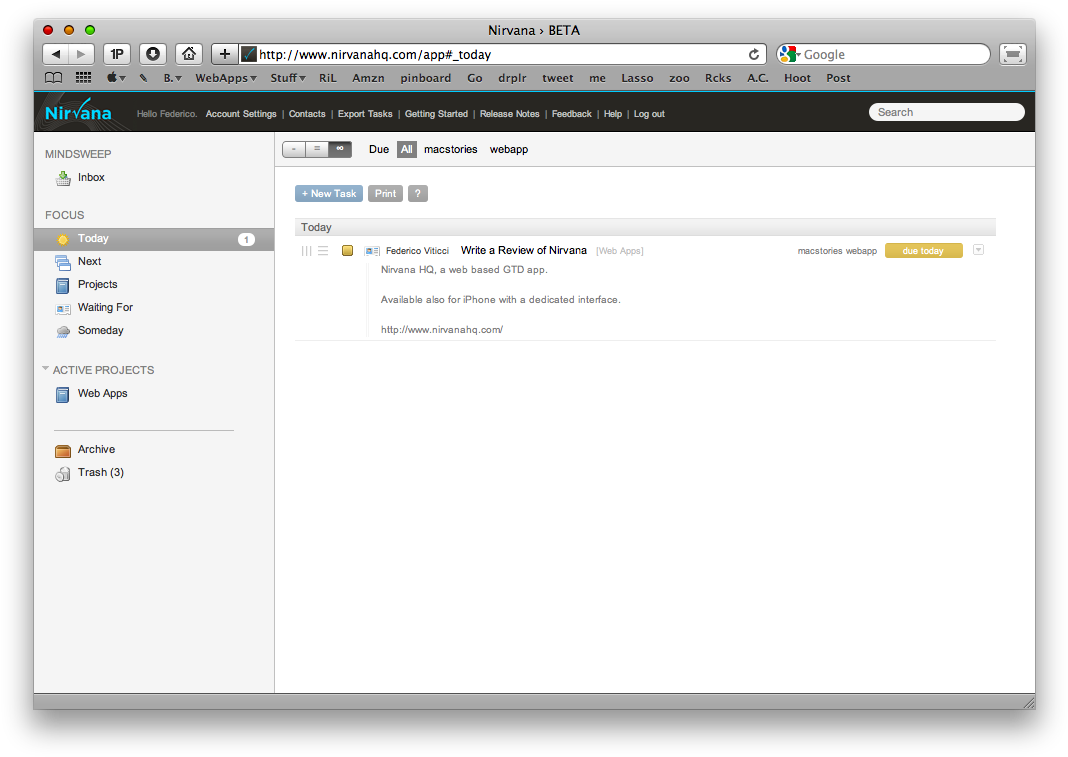
Task: Open the reading list book icon
Action: [53, 78]
